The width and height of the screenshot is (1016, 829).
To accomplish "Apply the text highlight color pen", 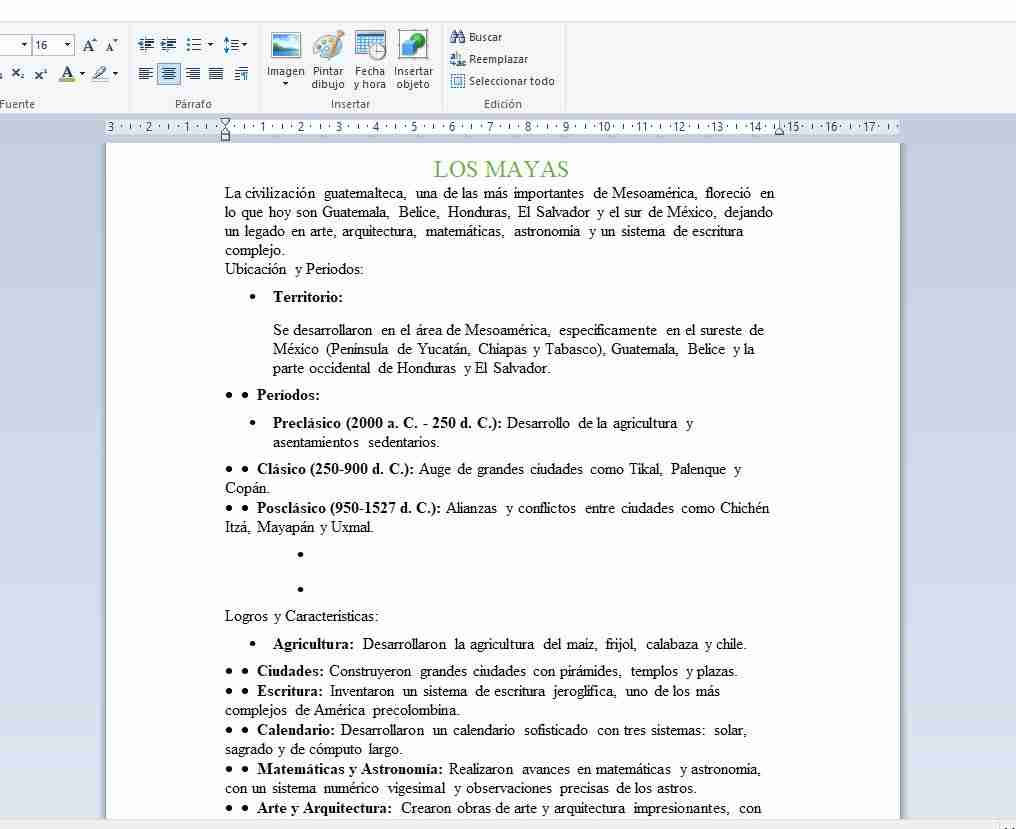I will 100,74.
